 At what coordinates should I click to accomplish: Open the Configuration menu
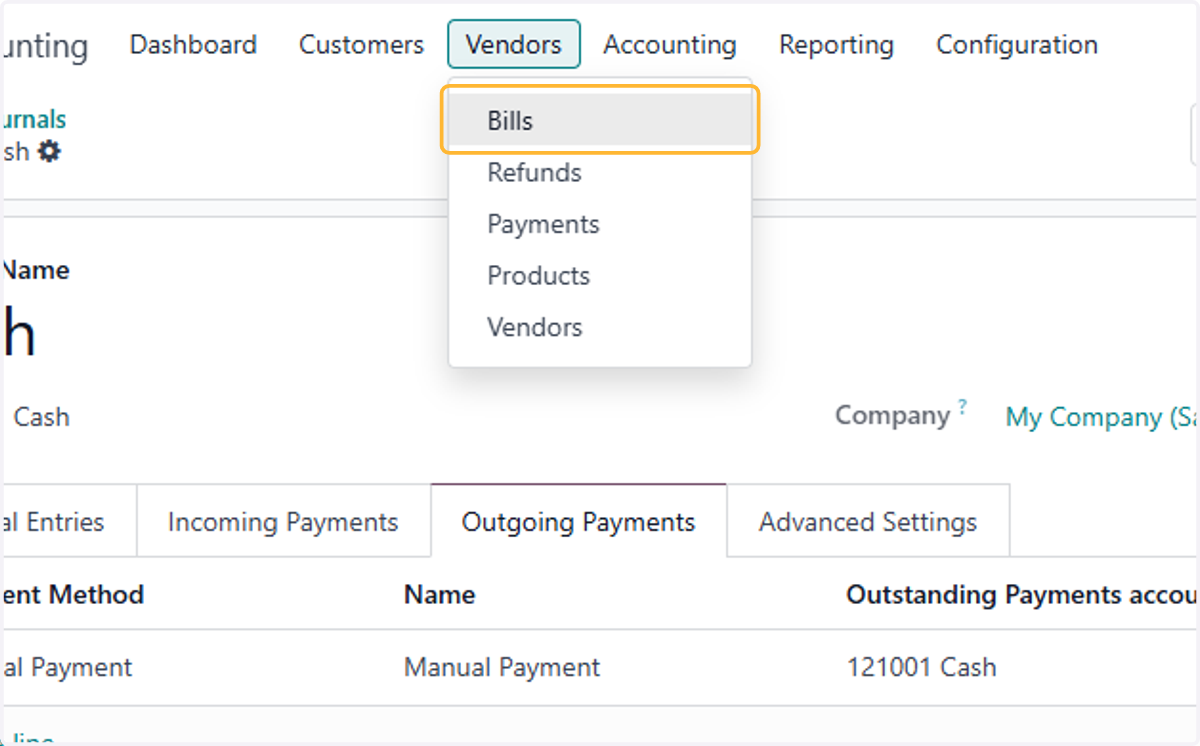(x=1017, y=45)
